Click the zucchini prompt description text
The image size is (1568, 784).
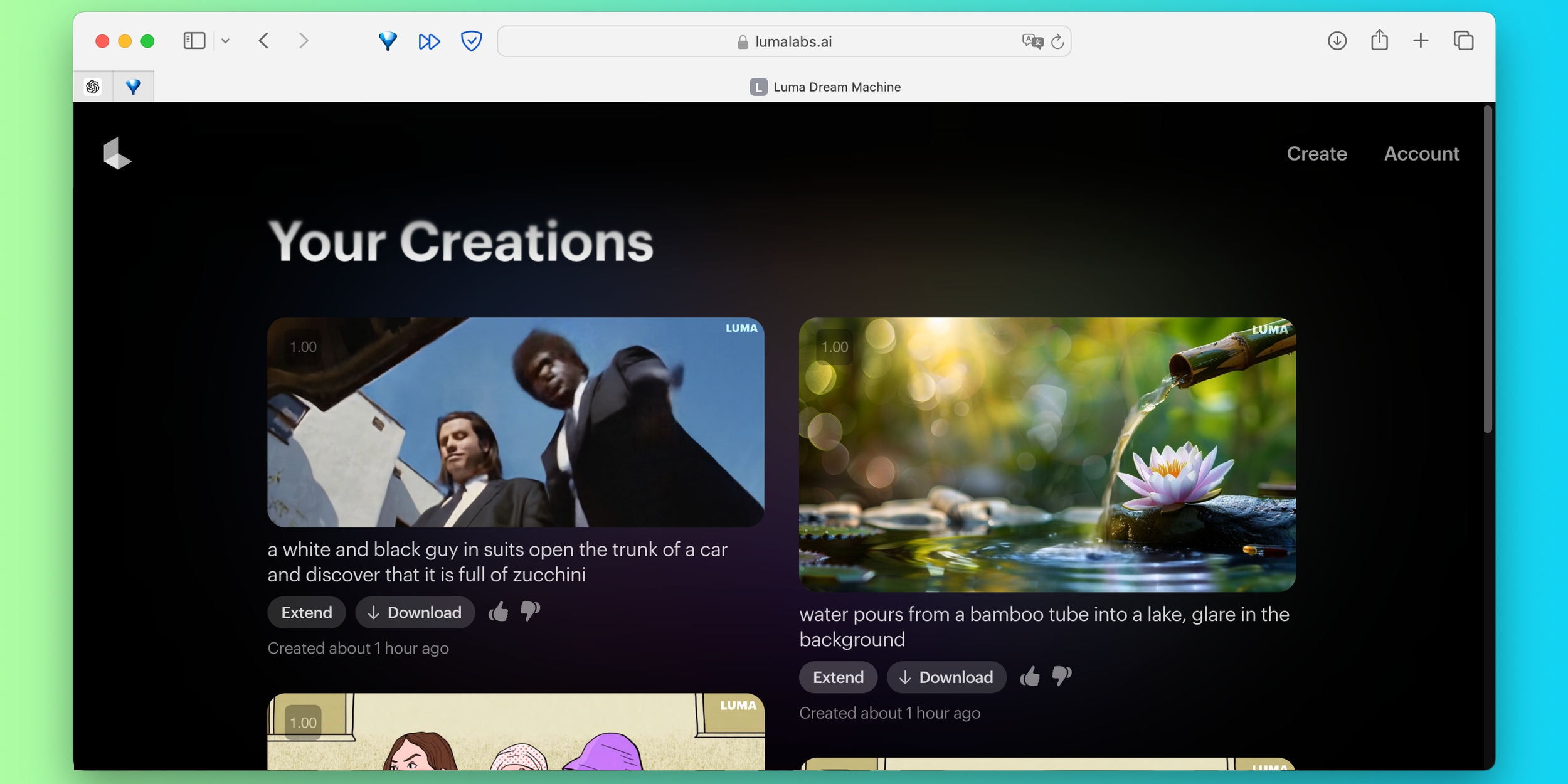point(497,562)
